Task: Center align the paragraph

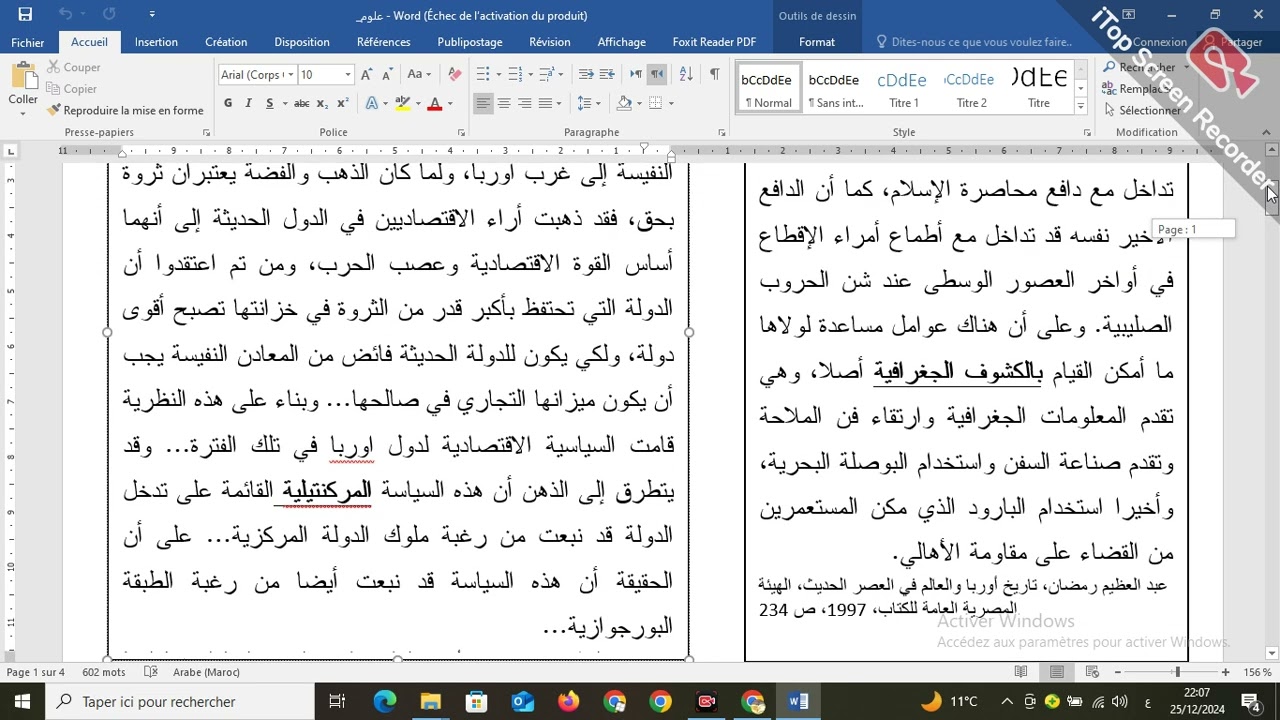Action: point(504,103)
